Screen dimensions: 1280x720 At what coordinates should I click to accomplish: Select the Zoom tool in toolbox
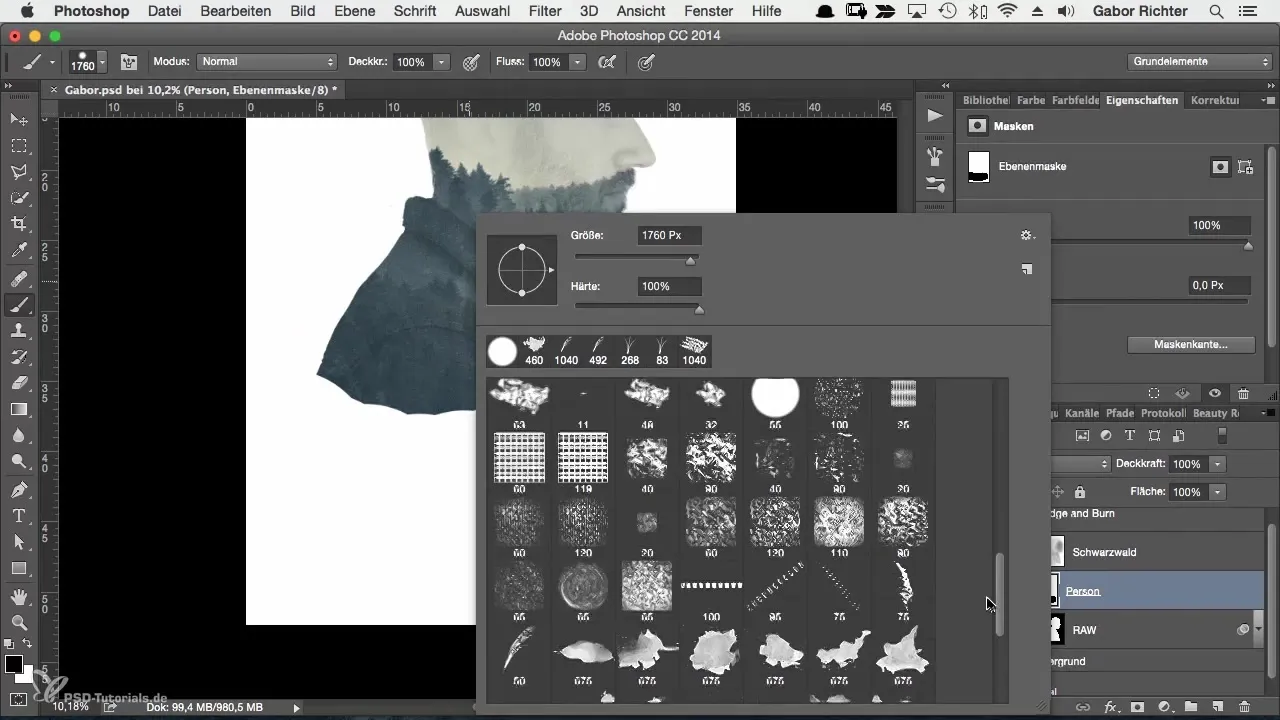(x=19, y=623)
